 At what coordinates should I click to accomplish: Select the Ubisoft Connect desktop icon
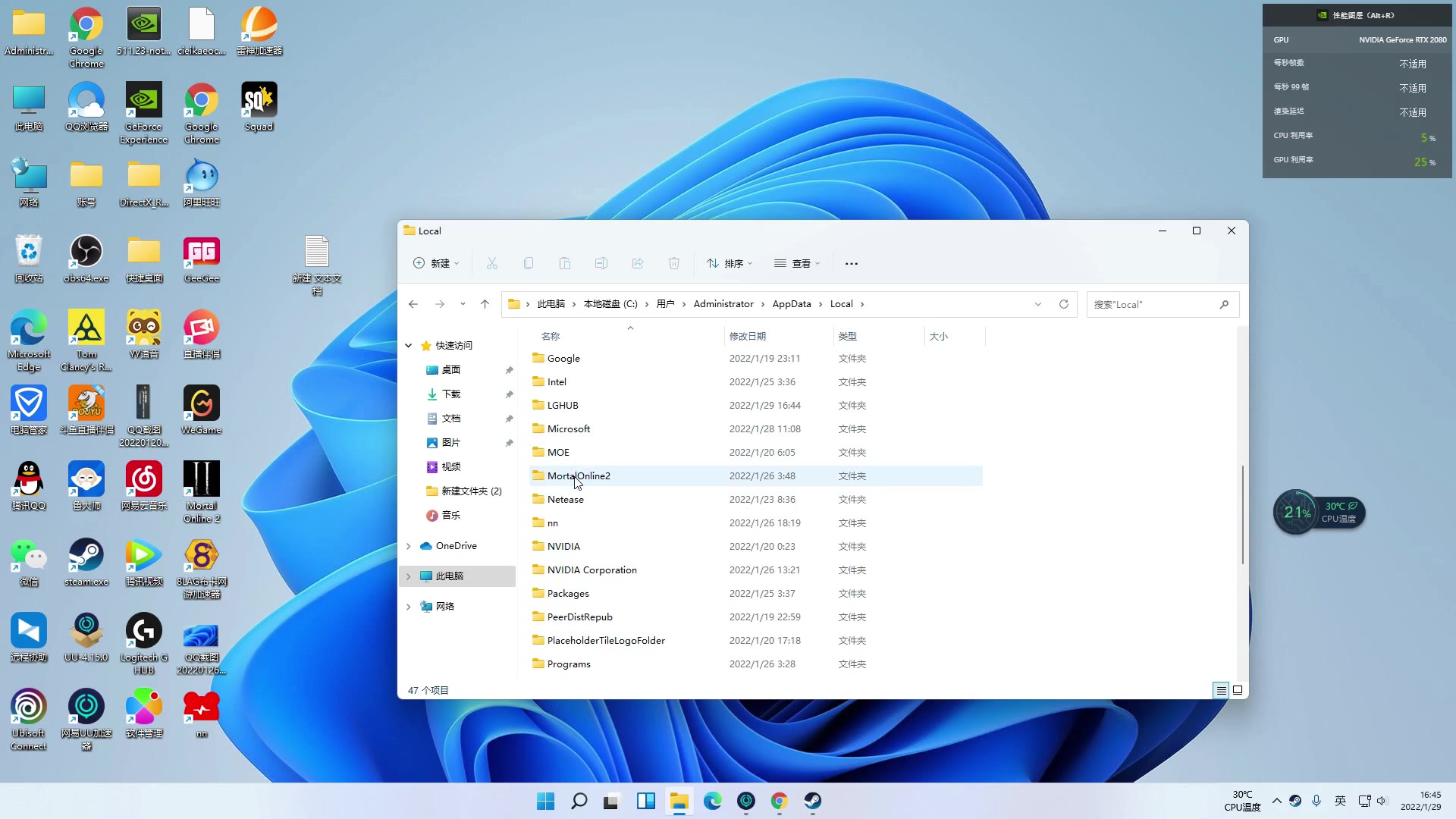click(x=29, y=719)
